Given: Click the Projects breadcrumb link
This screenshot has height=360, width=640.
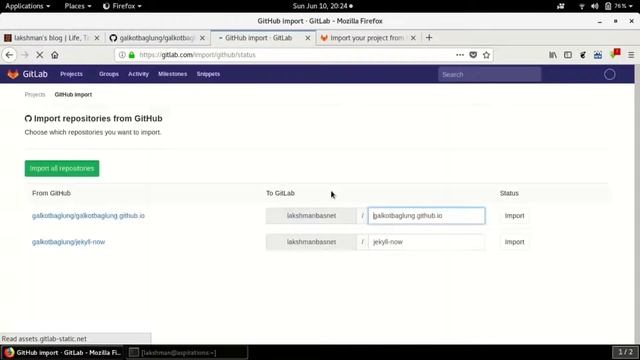Looking at the screenshot, I should click(x=35, y=94).
